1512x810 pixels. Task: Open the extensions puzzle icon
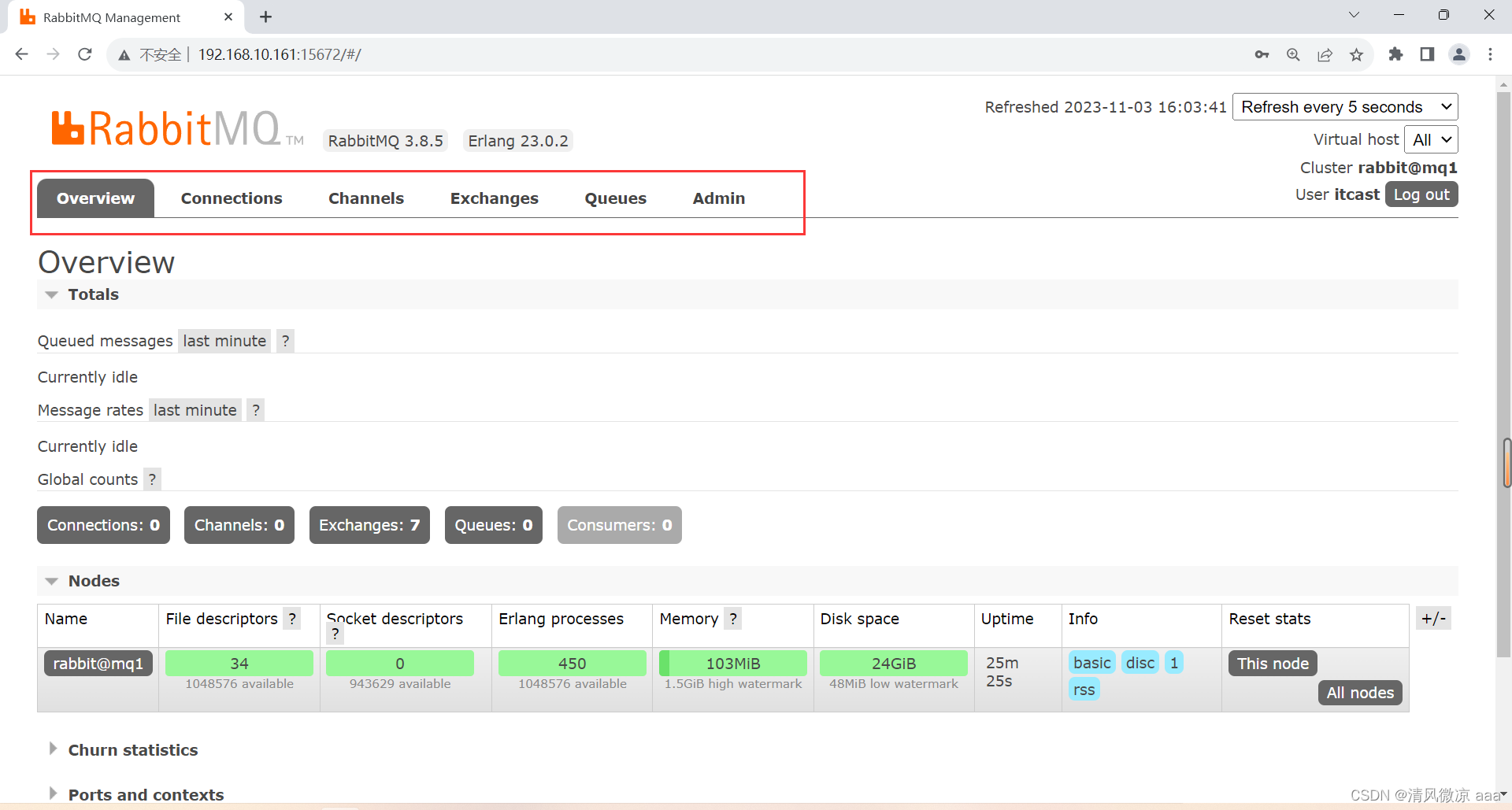click(x=1395, y=54)
